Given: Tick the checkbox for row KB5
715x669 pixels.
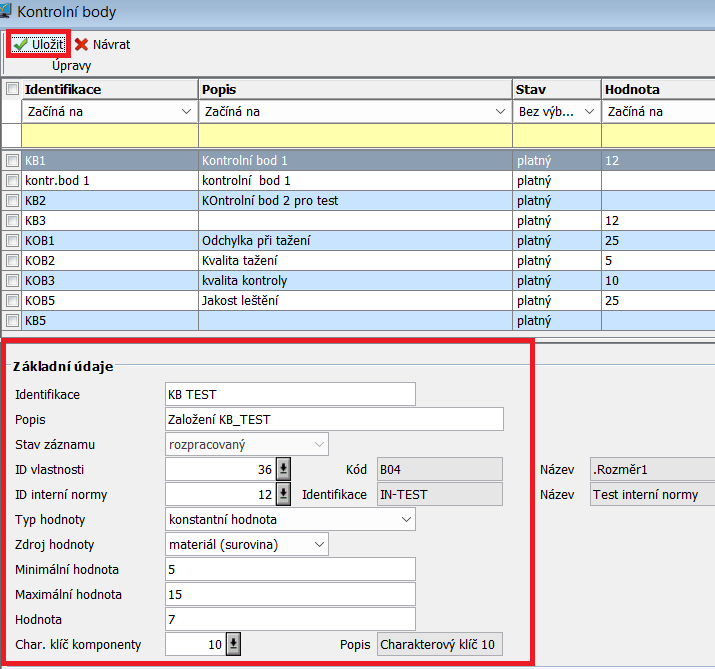Looking at the screenshot, I should (11, 320).
